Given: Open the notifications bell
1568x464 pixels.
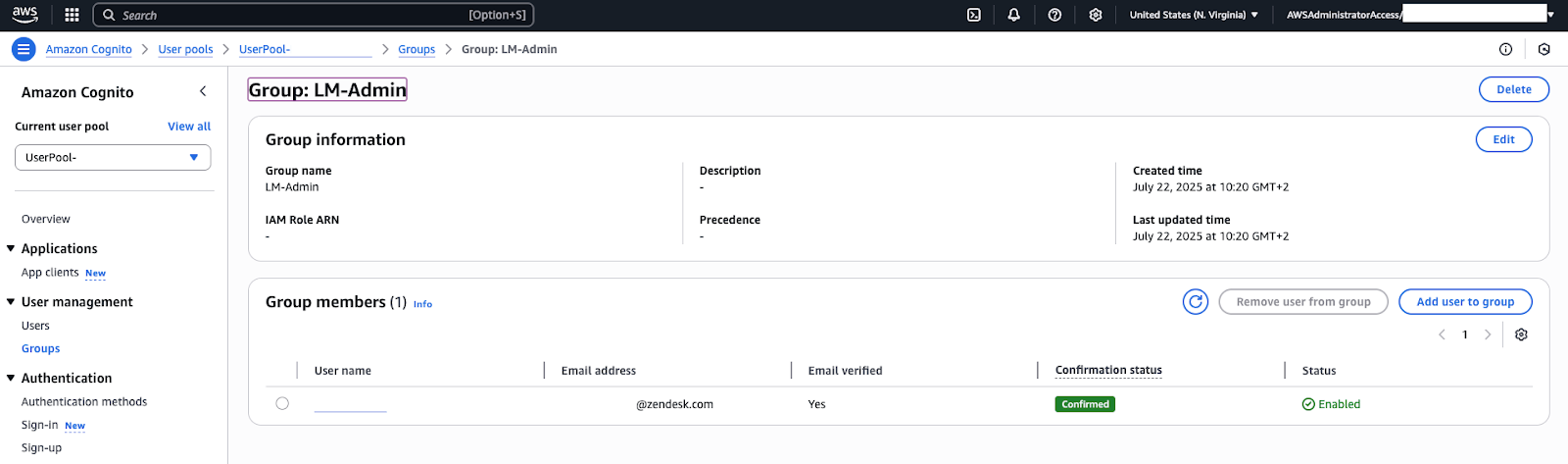Looking at the screenshot, I should click(x=1013, y=15).
